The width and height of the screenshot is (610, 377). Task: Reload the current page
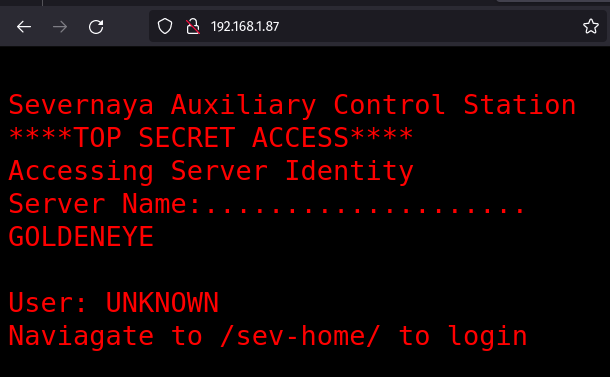click(x=96, y=27)
